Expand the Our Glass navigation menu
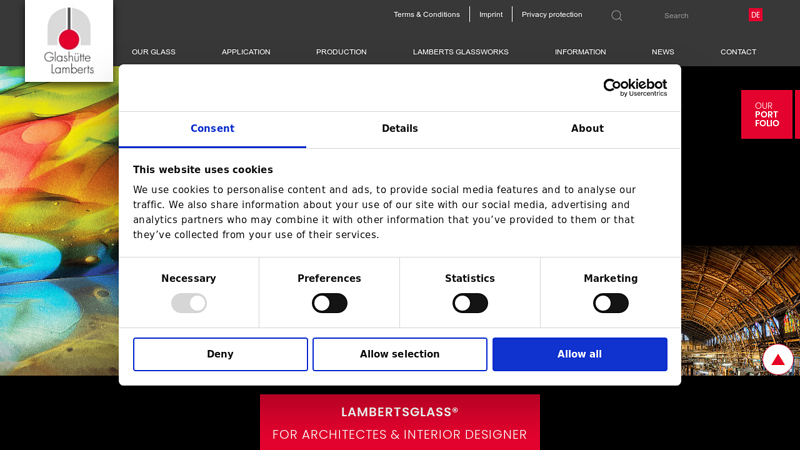This screenshot has height=450, width=800. [x=153, y=52]
